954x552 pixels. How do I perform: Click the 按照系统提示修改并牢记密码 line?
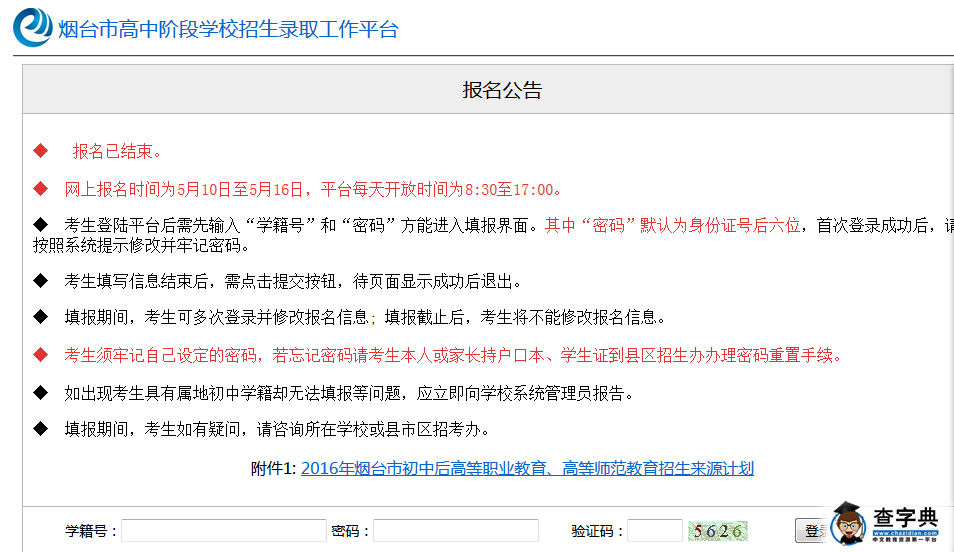[x=141, y=245]
